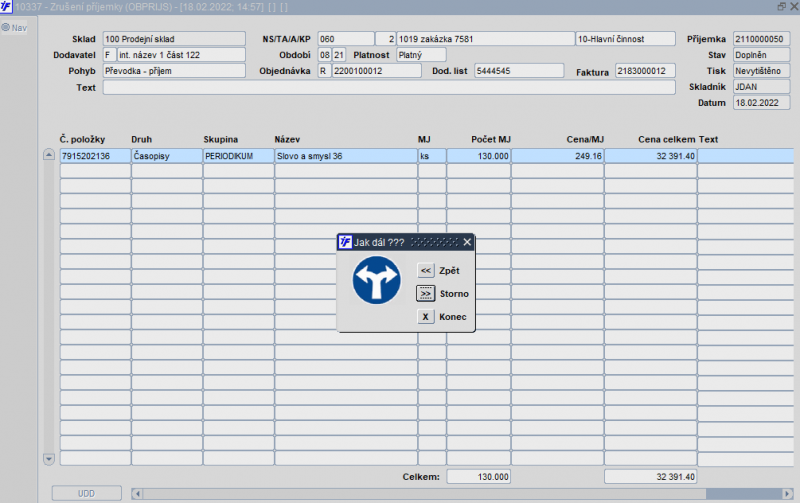The height and width of the screenshot is (503, 800).
Task: Click the Tisk field 'Nevytištěno'
Action: (761, 71)
